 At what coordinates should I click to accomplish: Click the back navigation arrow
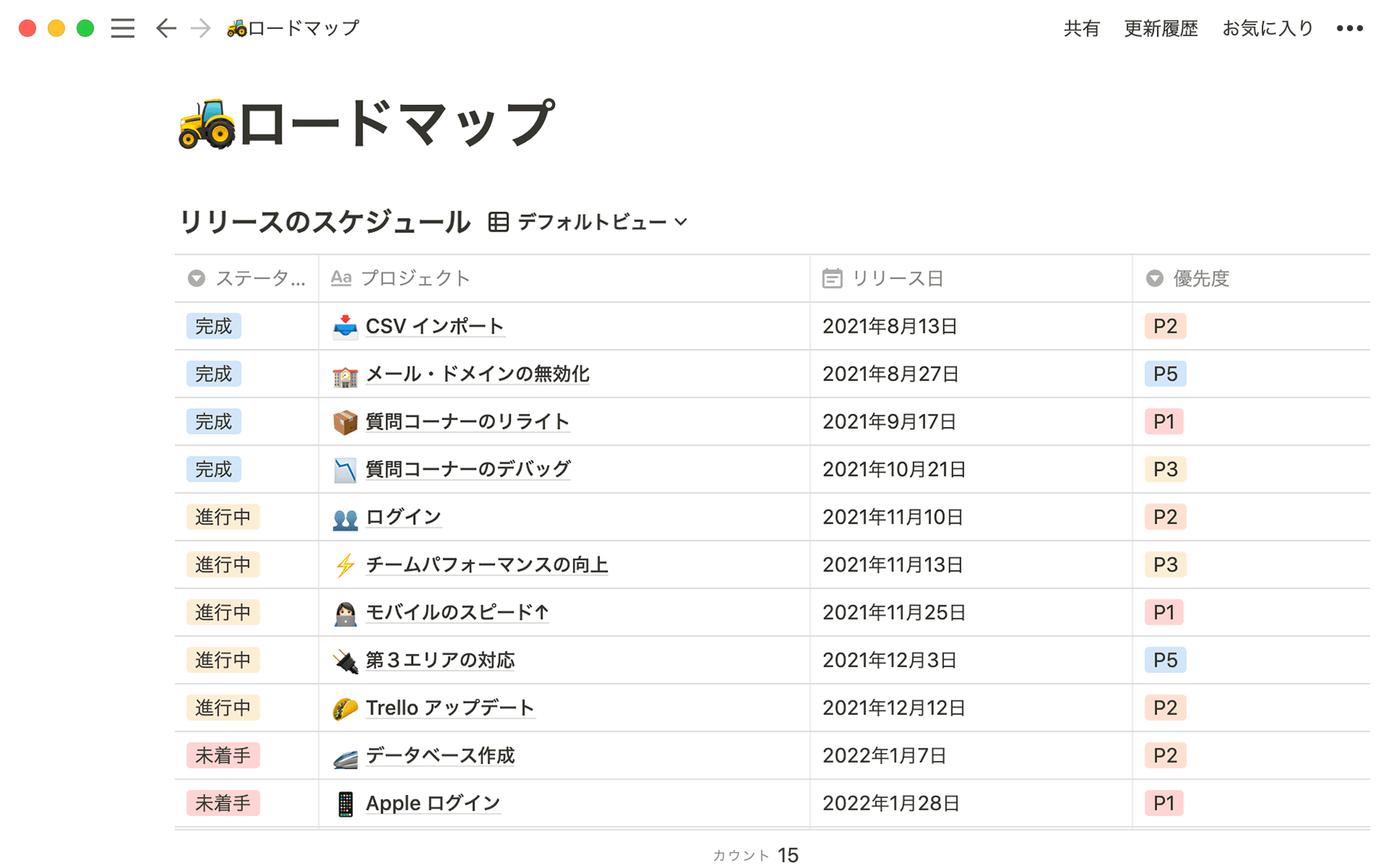[x=166, y=27]
